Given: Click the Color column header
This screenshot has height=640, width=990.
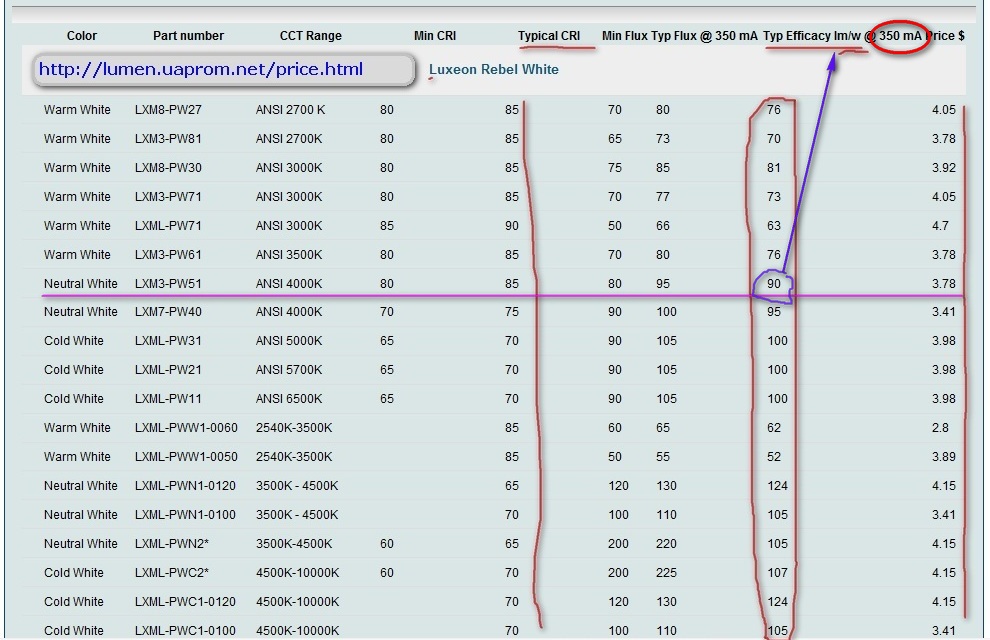Looking at the screenshot, I should pos(82,36).
